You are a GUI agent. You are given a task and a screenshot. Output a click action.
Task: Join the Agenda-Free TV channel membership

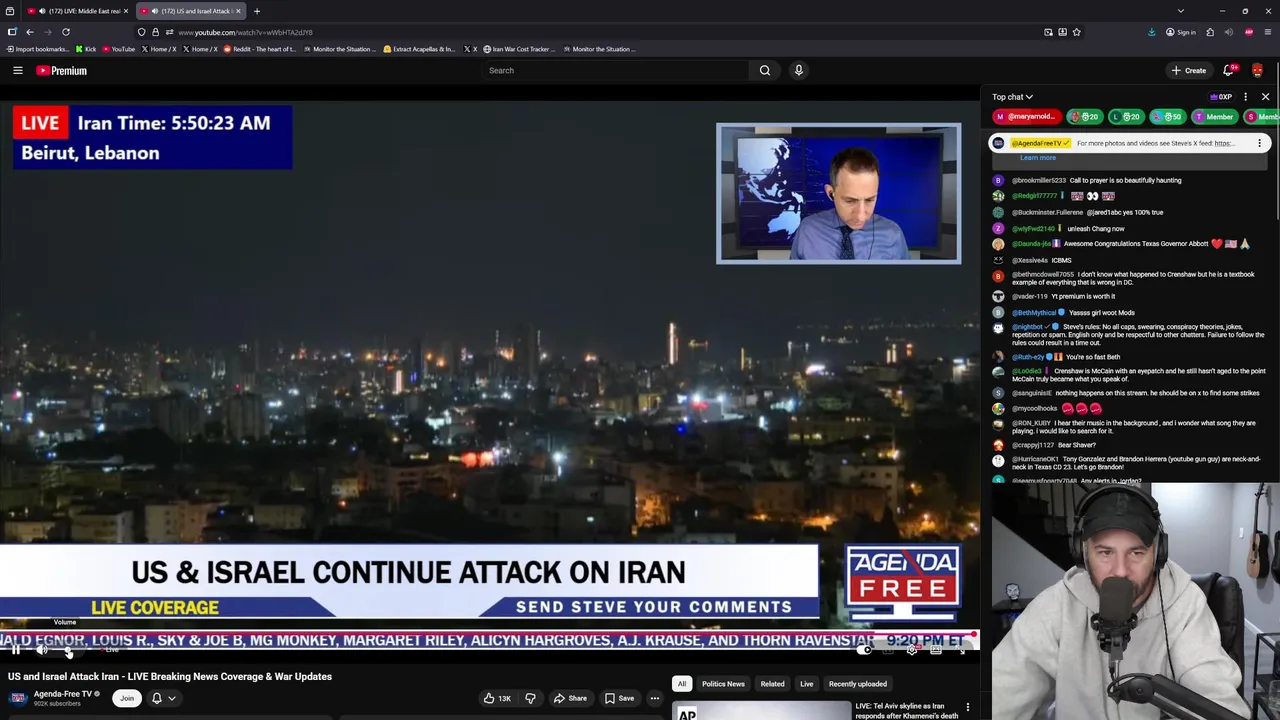(x=127, y=698)
